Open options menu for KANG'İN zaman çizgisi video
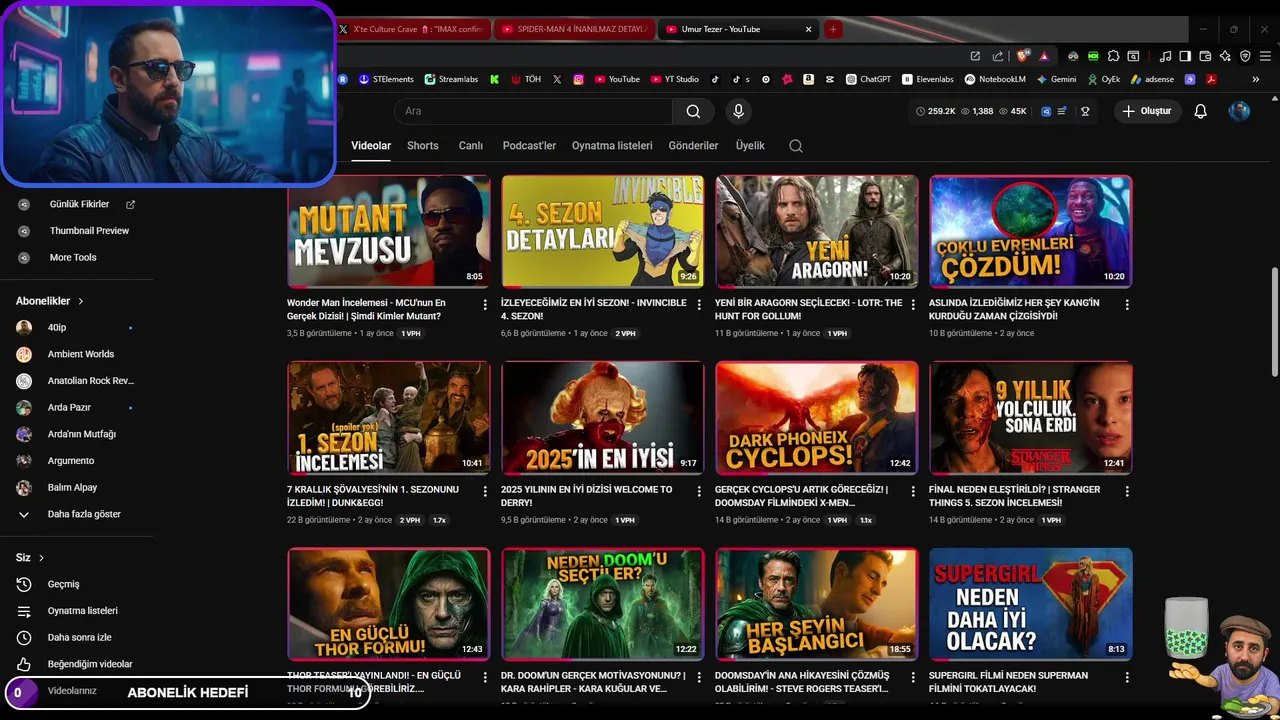This screenshot has width=1280, height=720. click(1127, 304)
